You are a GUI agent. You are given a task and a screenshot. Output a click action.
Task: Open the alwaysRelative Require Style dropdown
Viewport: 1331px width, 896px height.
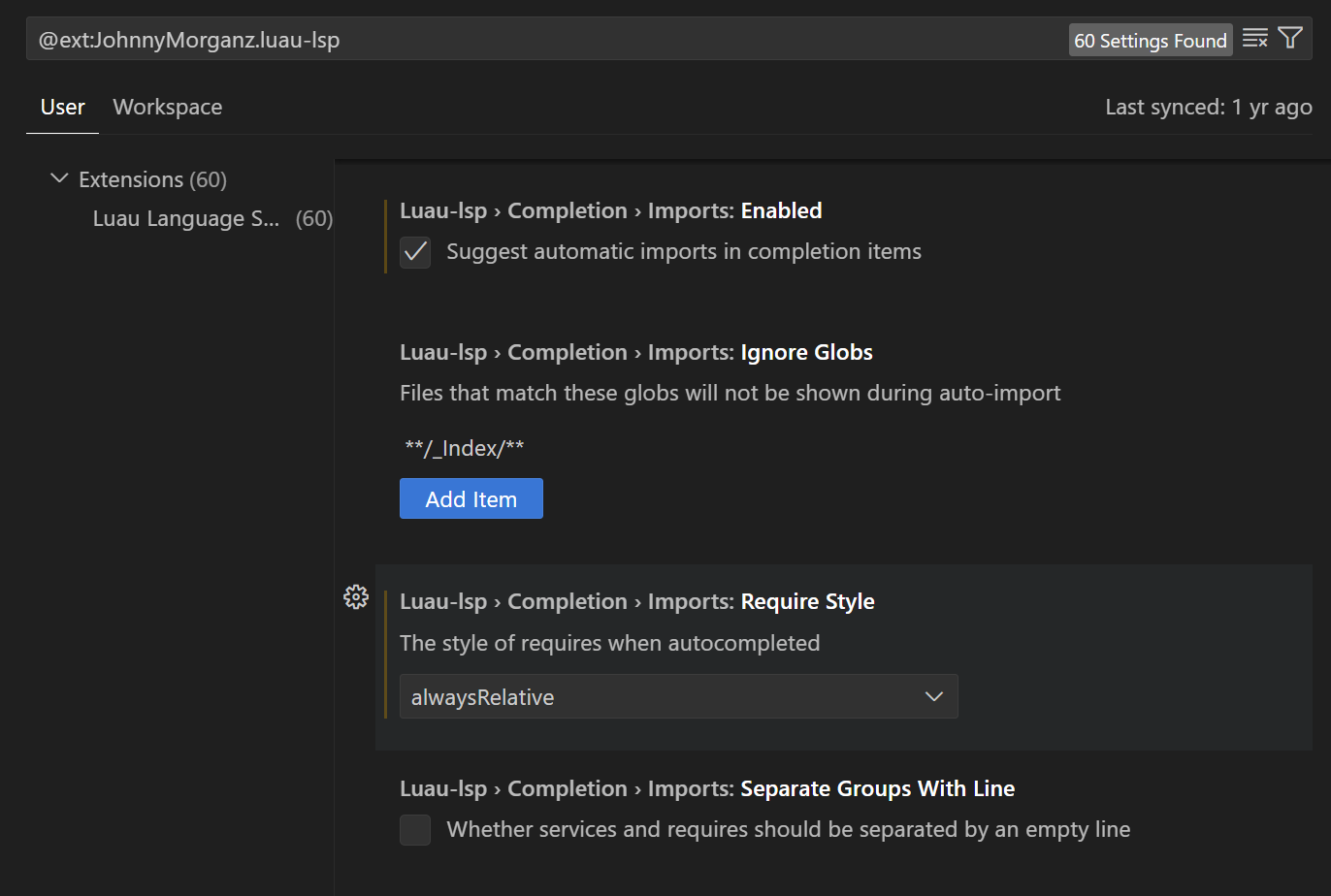click(678, 697)
